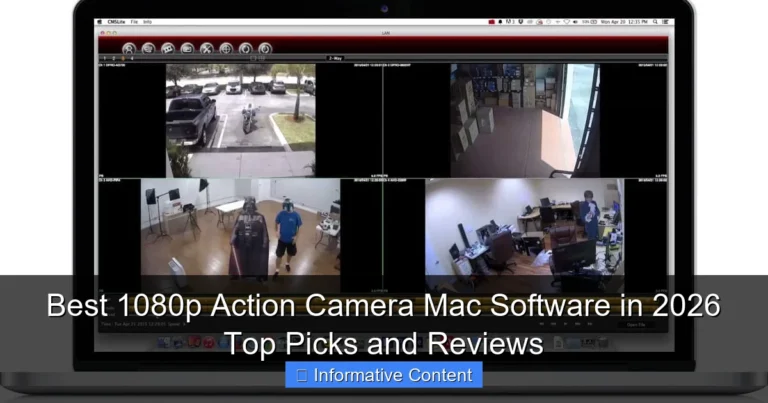
Task: Select the Darth Vader studio camera feed
Action: (x=240, y=236)
